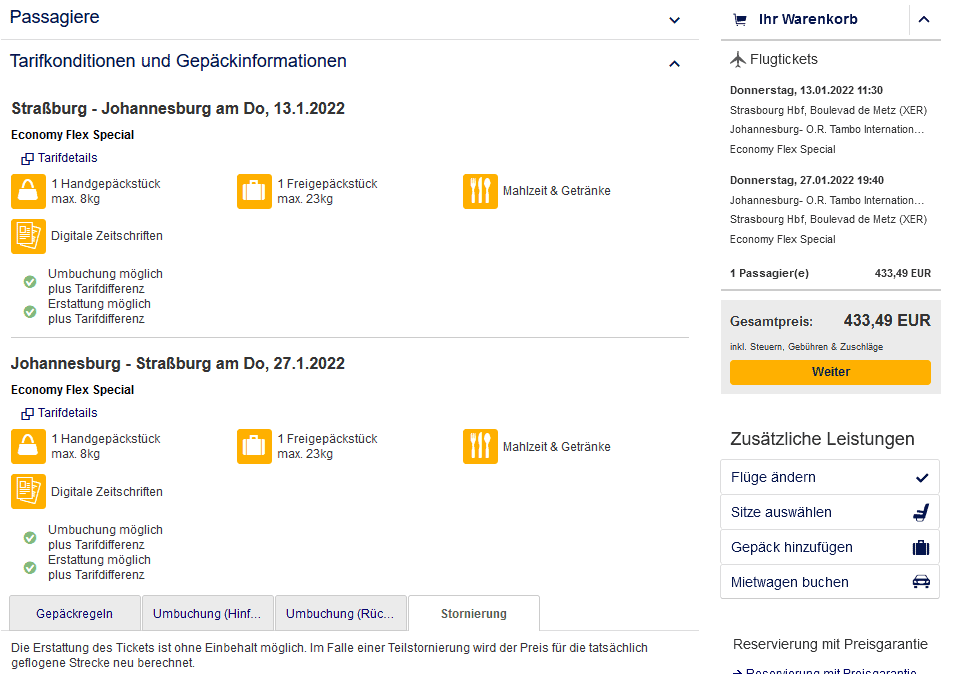Image resolution: width=955 pixels, height=674 pixels.
Task: Open the Umbuchung (Hinf... tab
Action: click(207, 614)
